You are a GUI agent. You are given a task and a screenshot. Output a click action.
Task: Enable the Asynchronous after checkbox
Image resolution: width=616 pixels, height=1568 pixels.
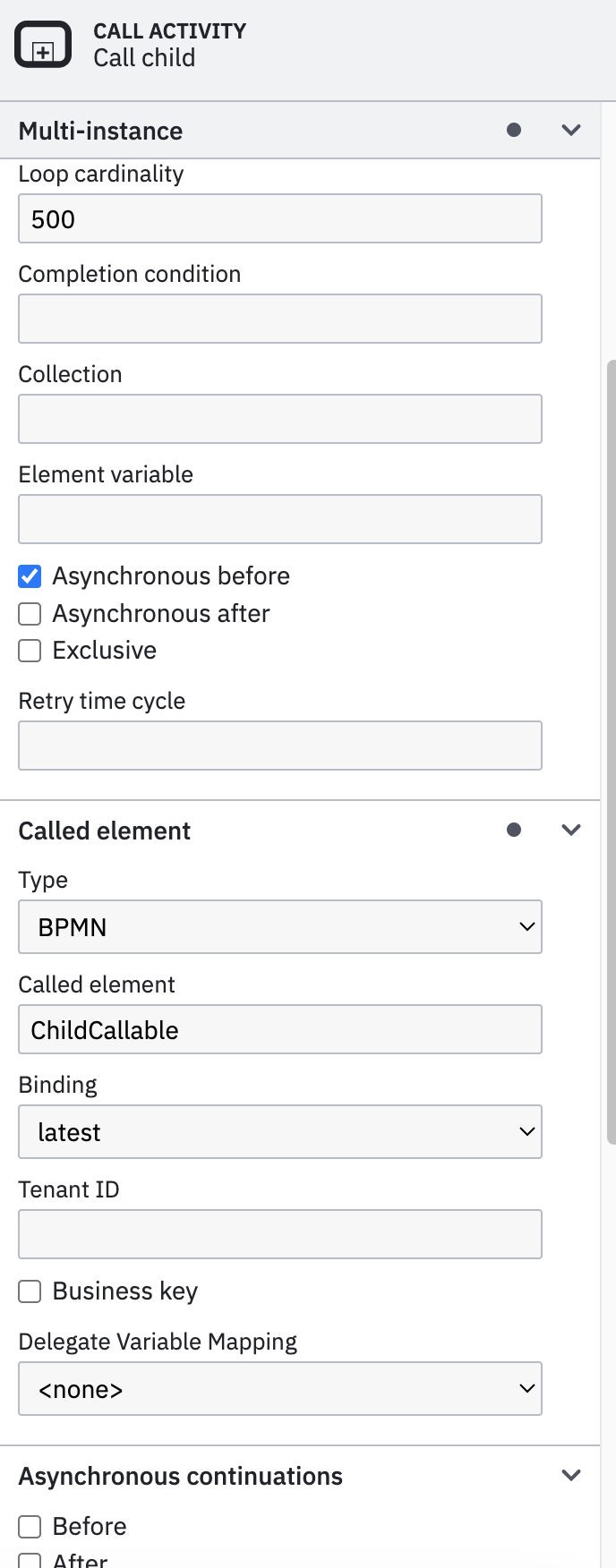pos(30,613)
